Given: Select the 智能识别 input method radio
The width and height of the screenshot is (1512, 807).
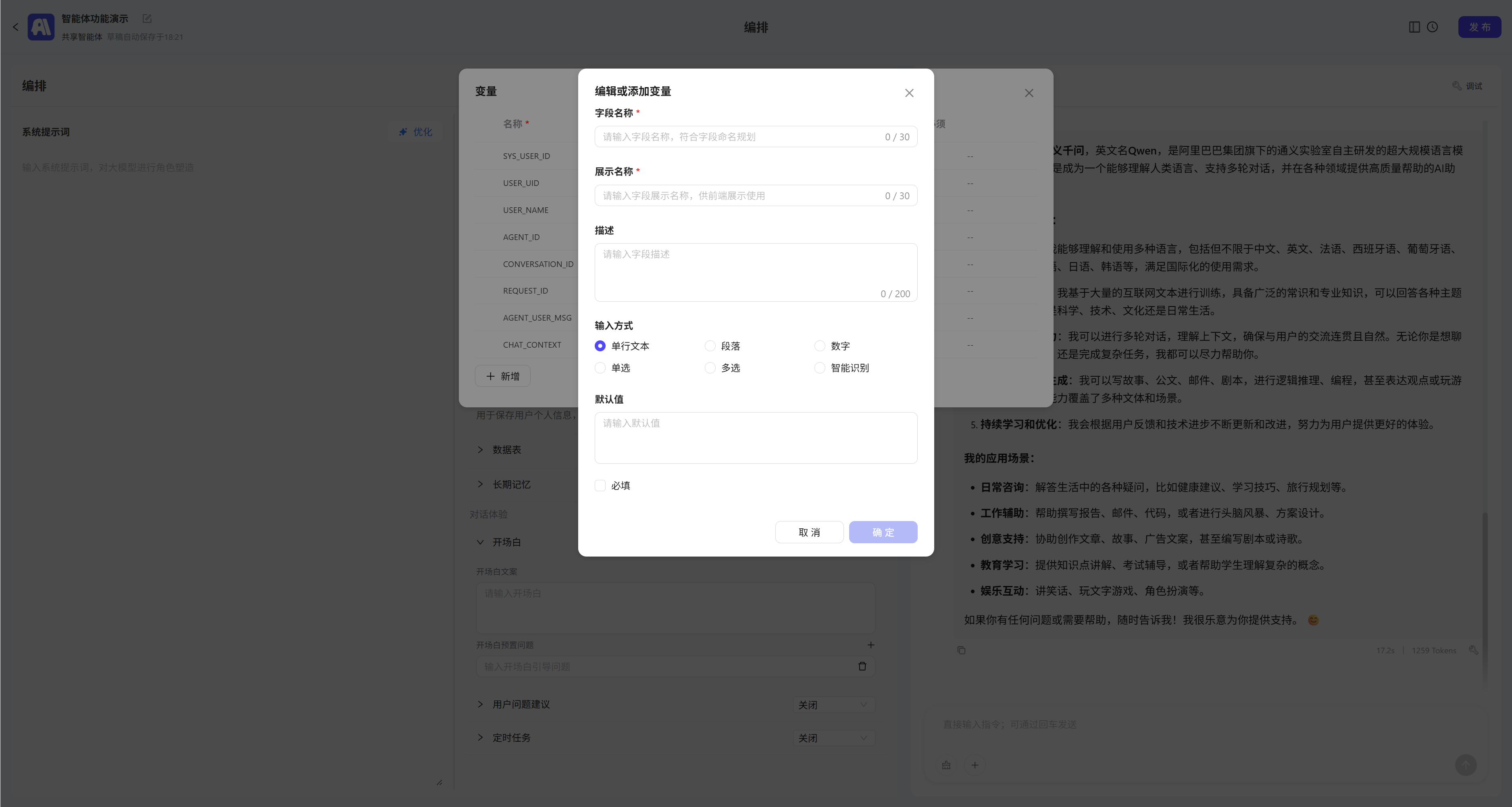Looking at the screenshot, I should pos(819,368).
